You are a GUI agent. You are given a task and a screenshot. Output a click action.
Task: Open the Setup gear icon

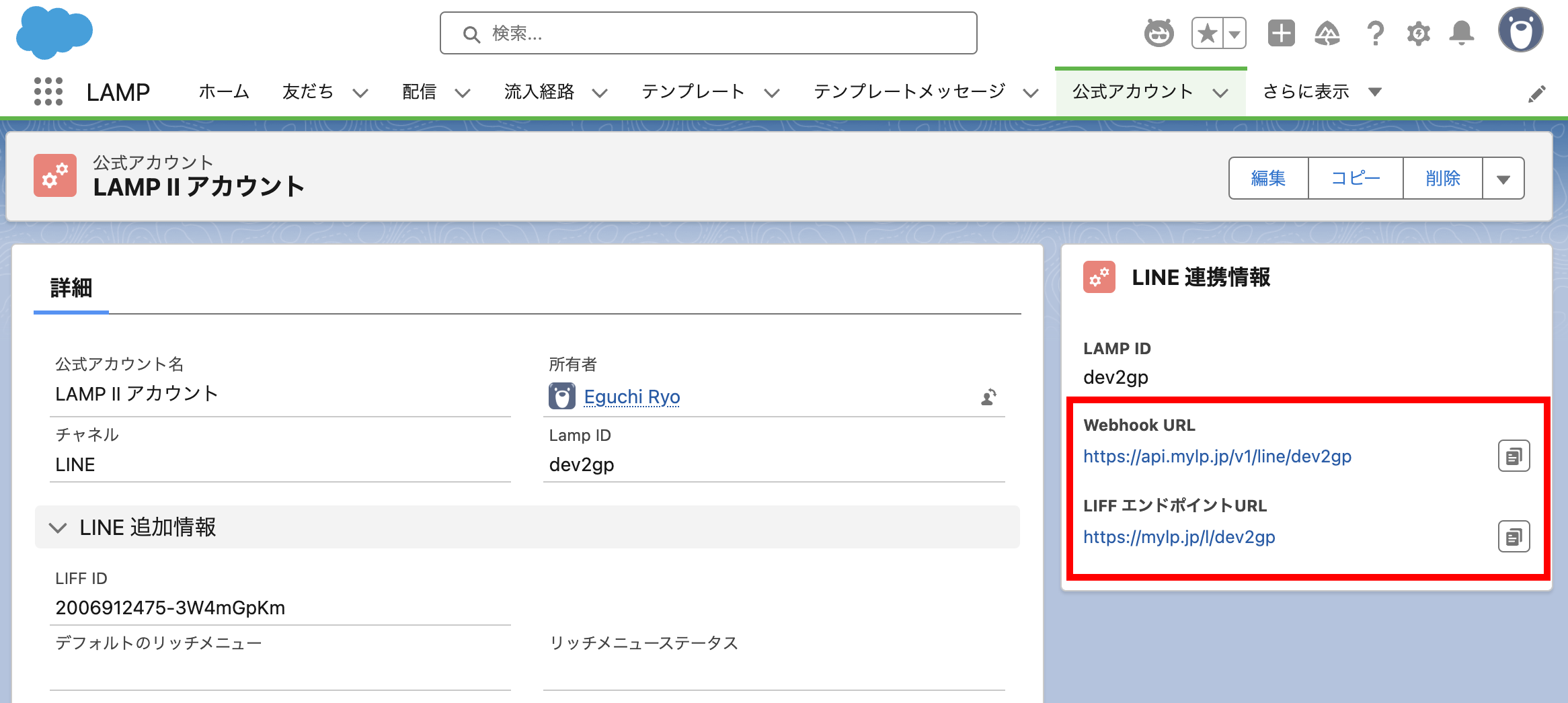pyautogui.click(x=1418, y=33)
